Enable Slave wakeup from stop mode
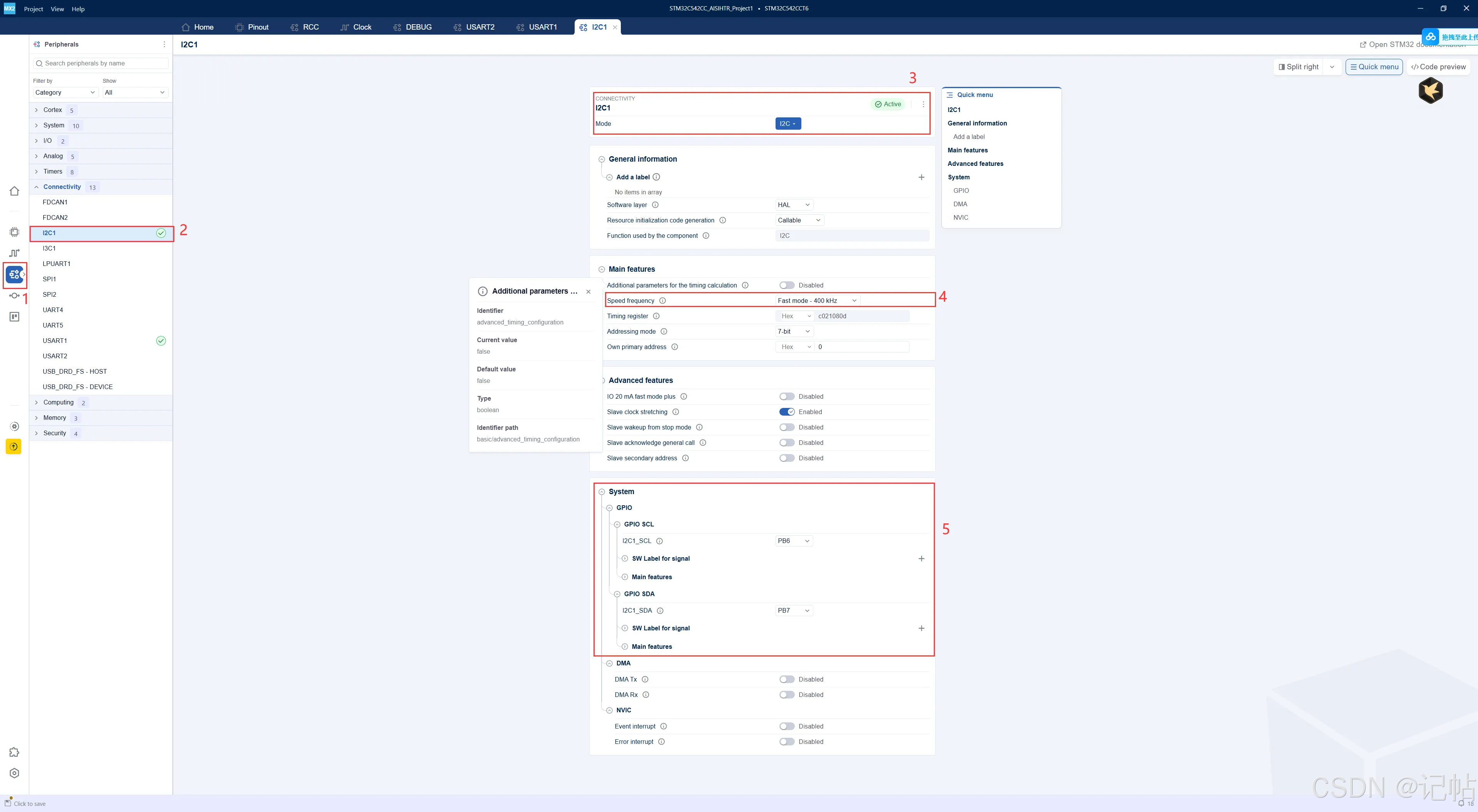This screenshot has width=1478, height=812. pyautogui.click(x=787, y=428)
